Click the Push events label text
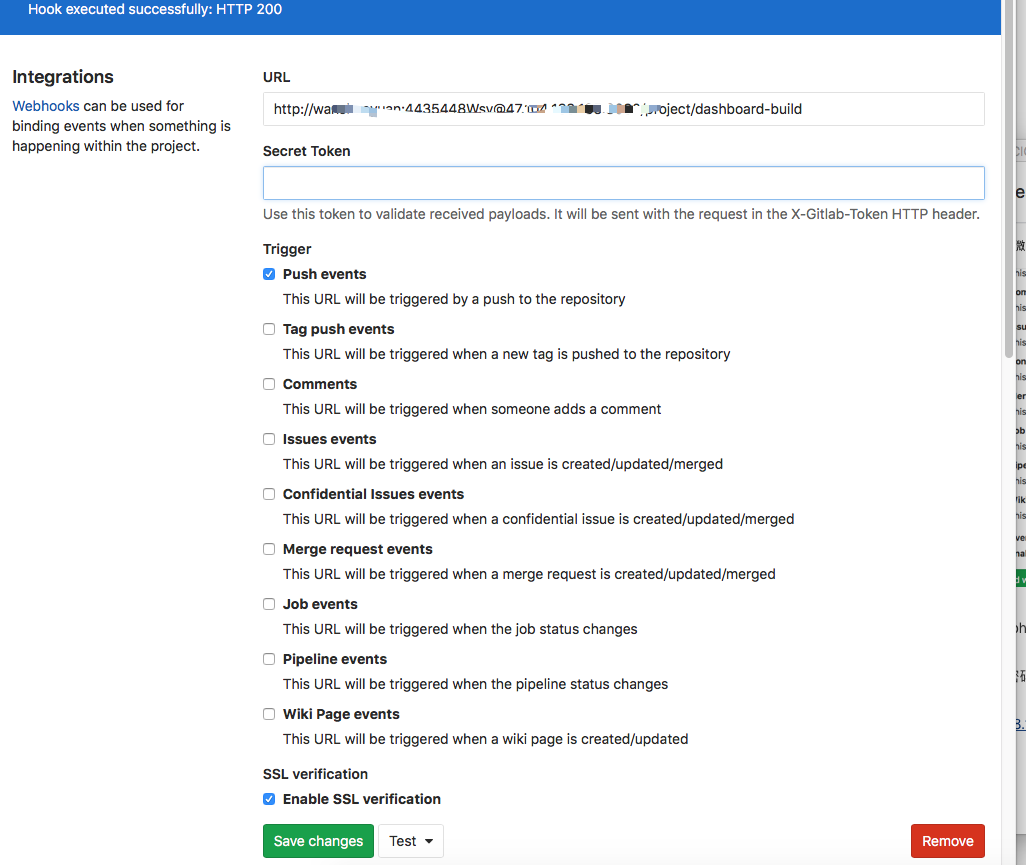Screen dimensions: 1026x865 (324, 274)
